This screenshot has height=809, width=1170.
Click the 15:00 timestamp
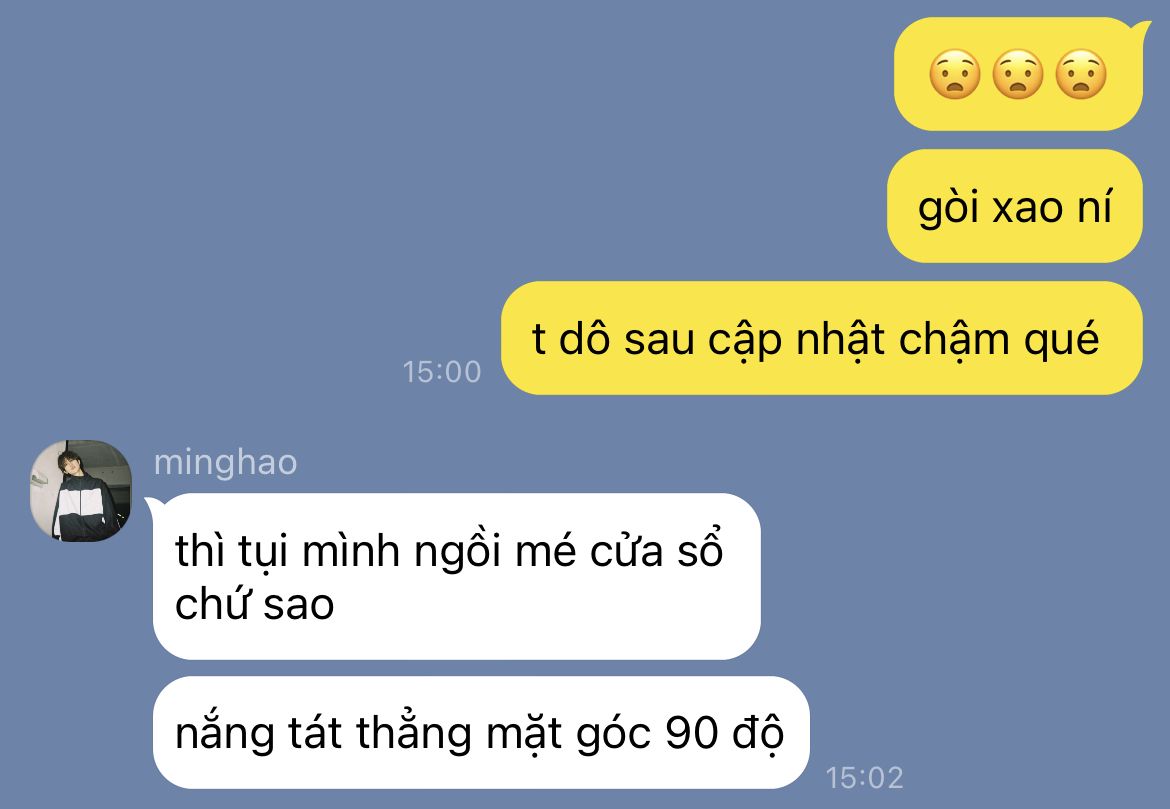pyautogui.click(x=442, y=372)
